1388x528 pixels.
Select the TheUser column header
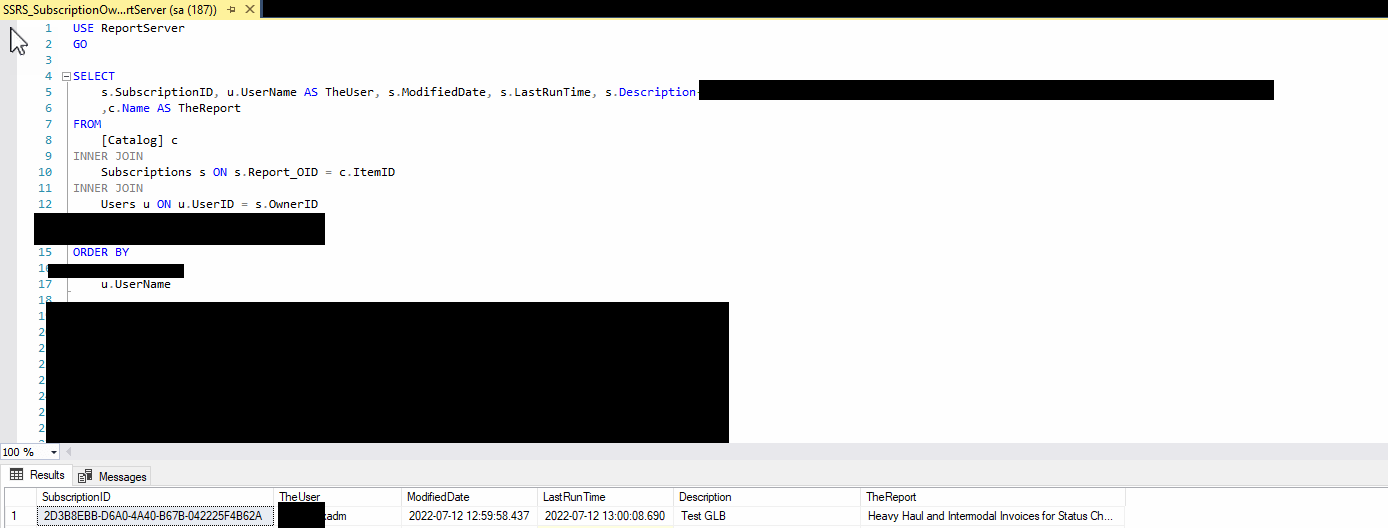coord(338,497)
